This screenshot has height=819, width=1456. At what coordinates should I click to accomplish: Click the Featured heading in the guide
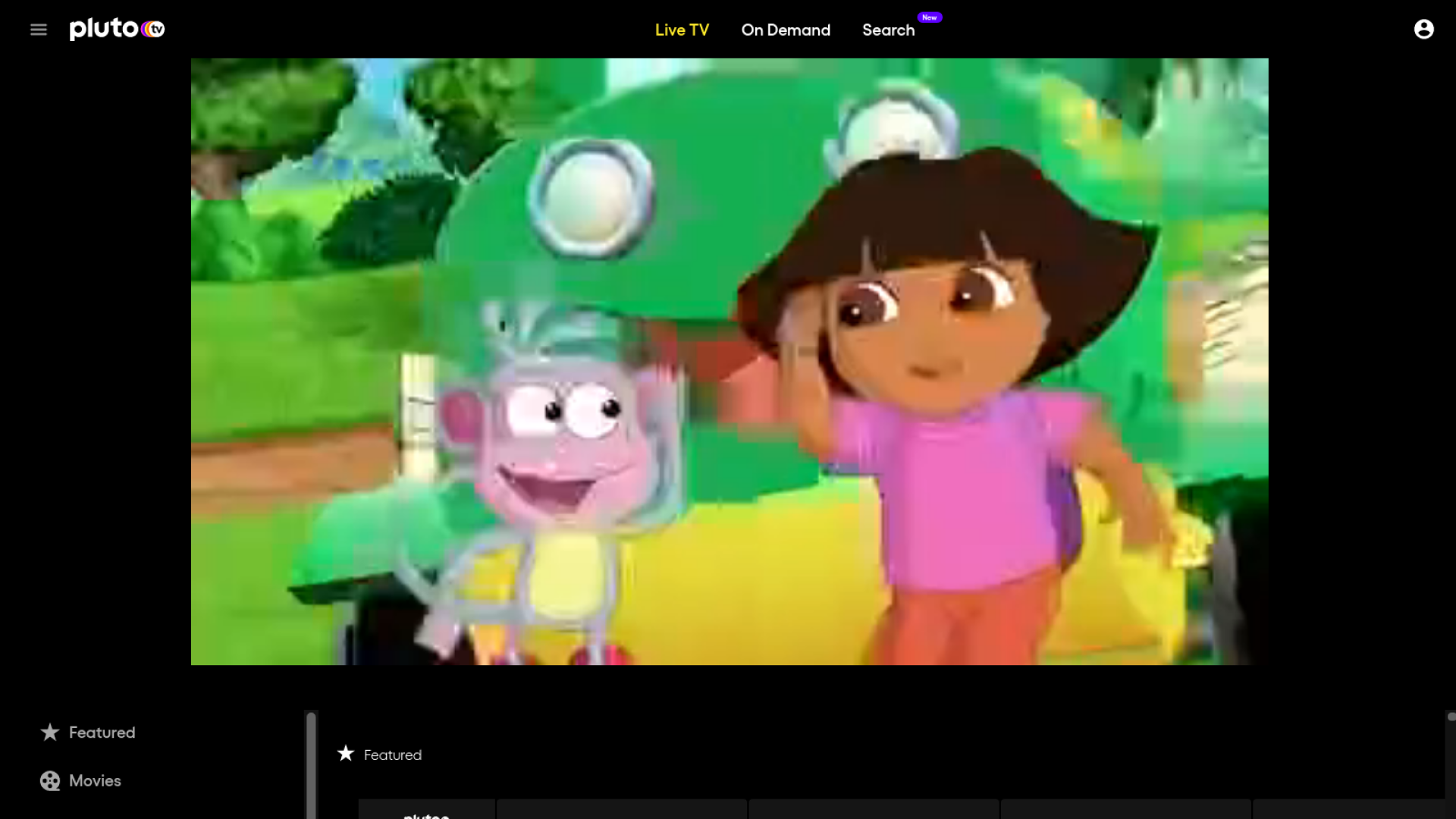point(392,755)
